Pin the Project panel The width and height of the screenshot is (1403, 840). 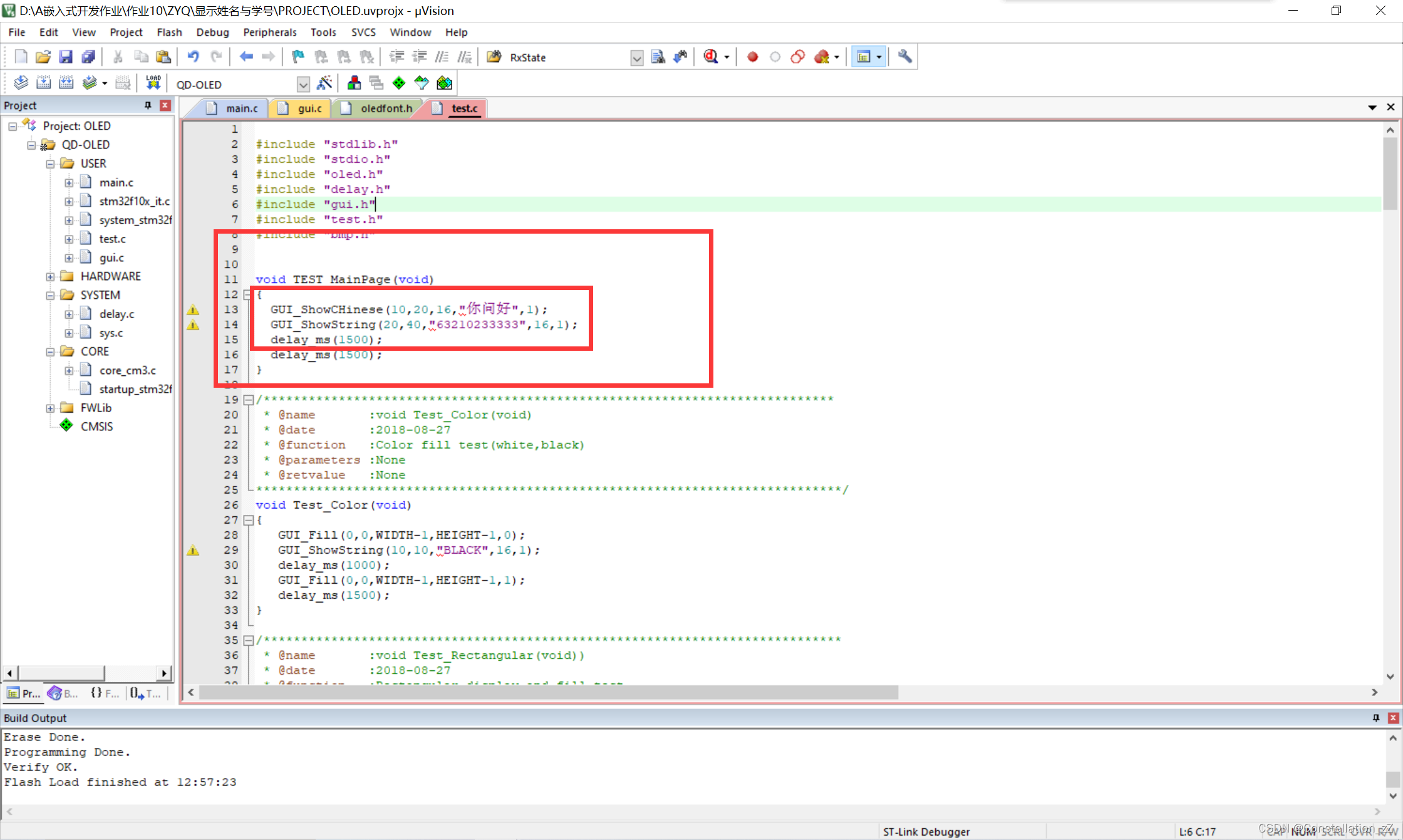coord(148,105)
